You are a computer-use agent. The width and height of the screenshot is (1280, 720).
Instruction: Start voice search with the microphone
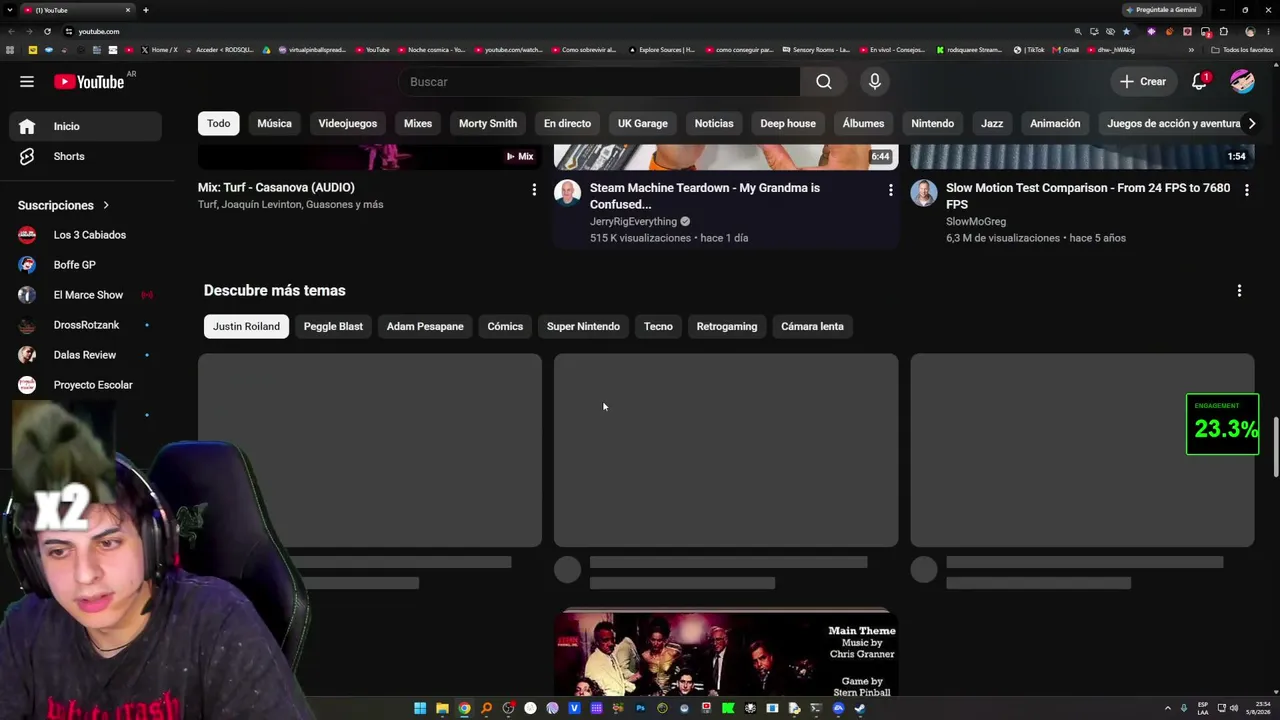click(x=875, y=82)
